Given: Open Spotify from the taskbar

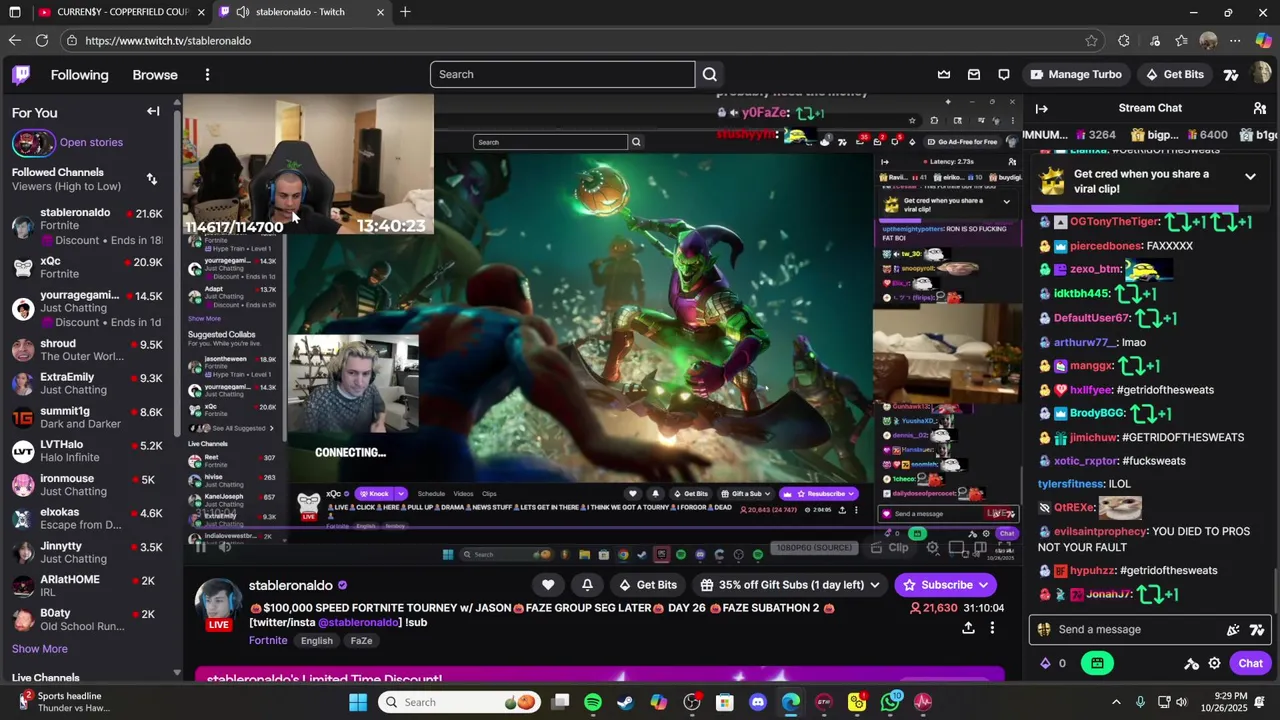Looking at the screenshot, I should pyautogui.click(x=592, y=702).
